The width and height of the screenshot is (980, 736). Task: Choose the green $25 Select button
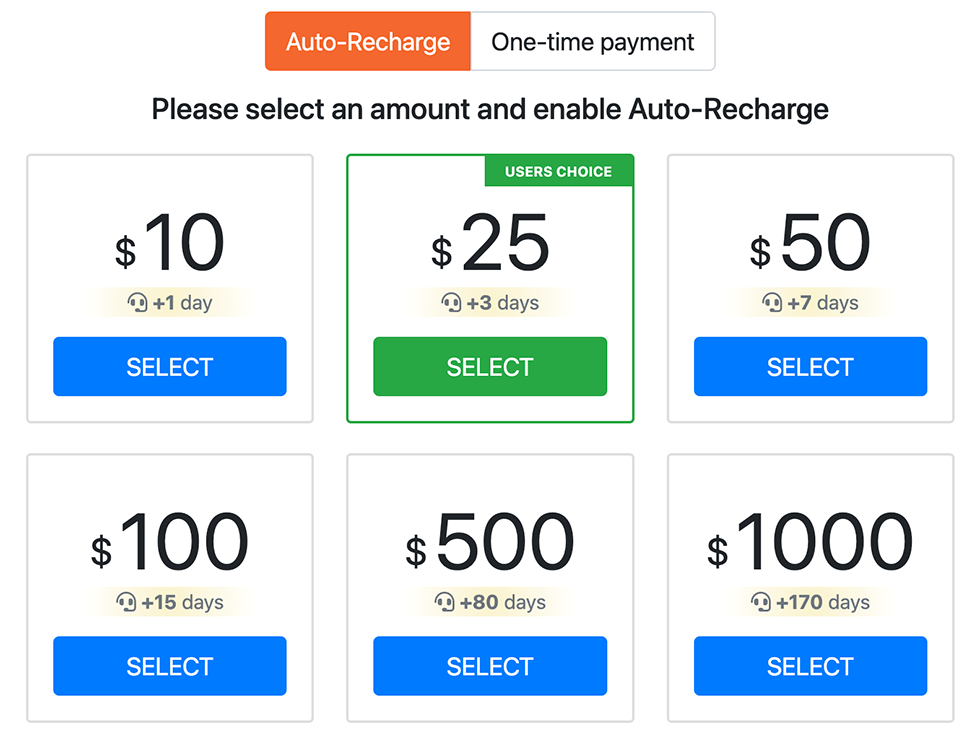point(490,366)
